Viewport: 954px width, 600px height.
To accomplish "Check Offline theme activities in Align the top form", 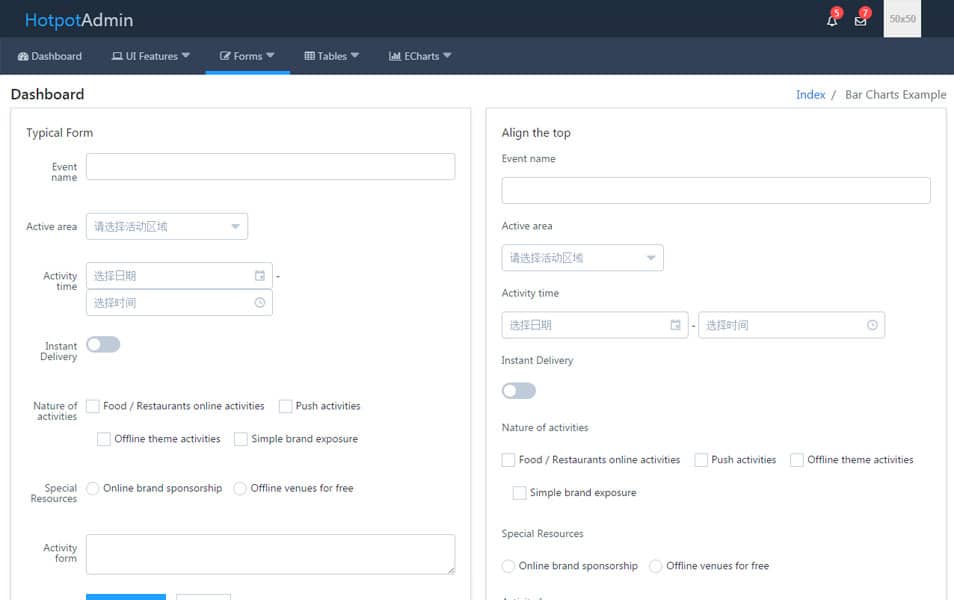I will tap(796, 460).
